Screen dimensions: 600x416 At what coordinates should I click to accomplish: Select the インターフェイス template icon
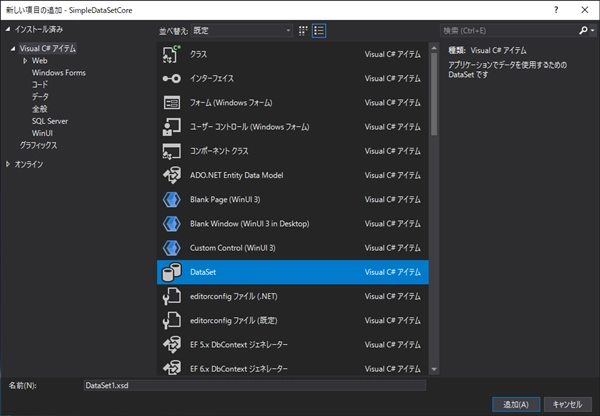171,78
